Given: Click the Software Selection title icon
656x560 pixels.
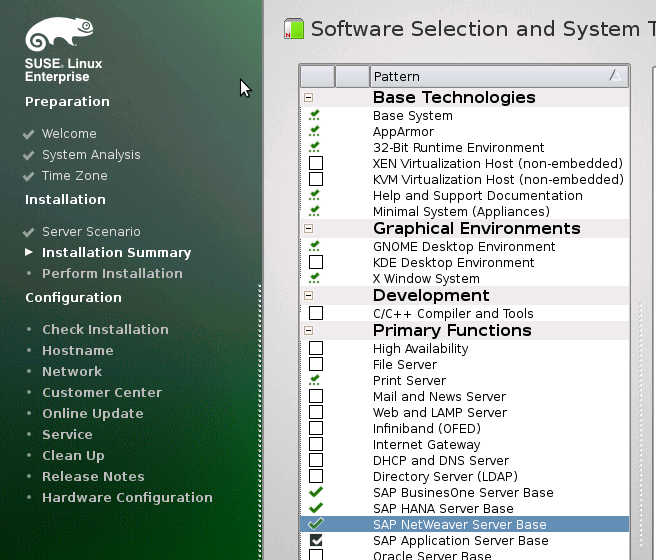Looking at the screenshot, I should (294, 29).
